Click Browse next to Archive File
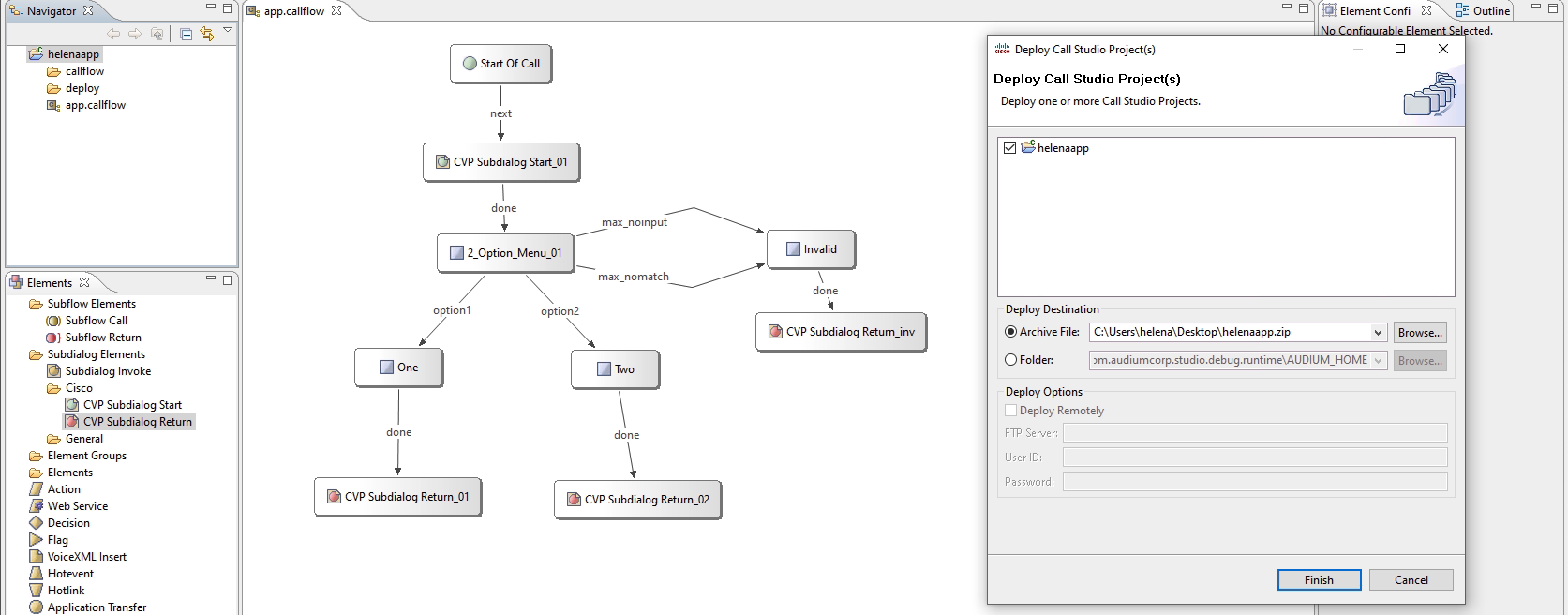The width and height of the screenshot is (1568, 615). (x=1419, y=333)
